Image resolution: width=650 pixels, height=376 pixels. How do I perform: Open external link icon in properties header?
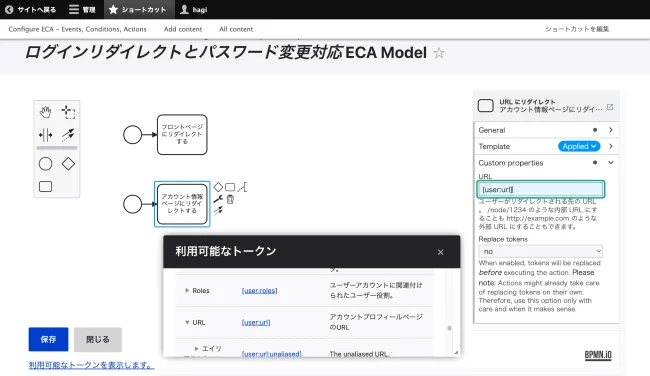[x=610, y=107]
